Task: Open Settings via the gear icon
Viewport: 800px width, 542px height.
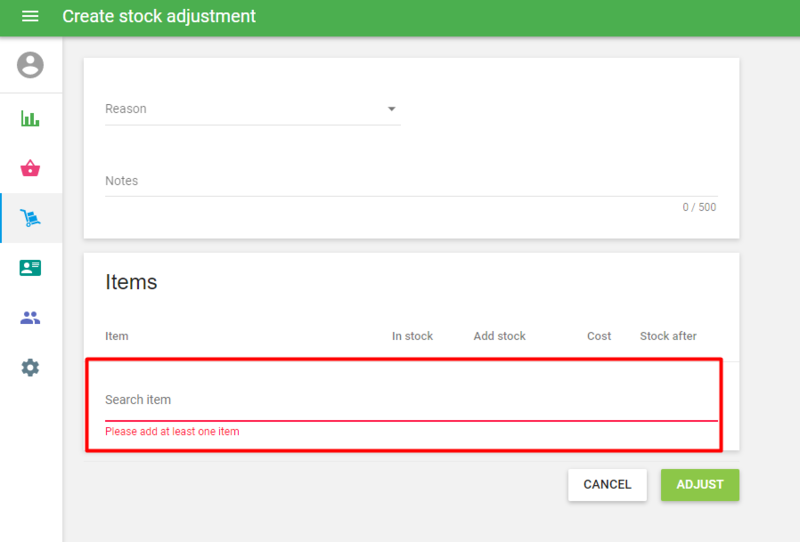Action: [x=30, y=368]
